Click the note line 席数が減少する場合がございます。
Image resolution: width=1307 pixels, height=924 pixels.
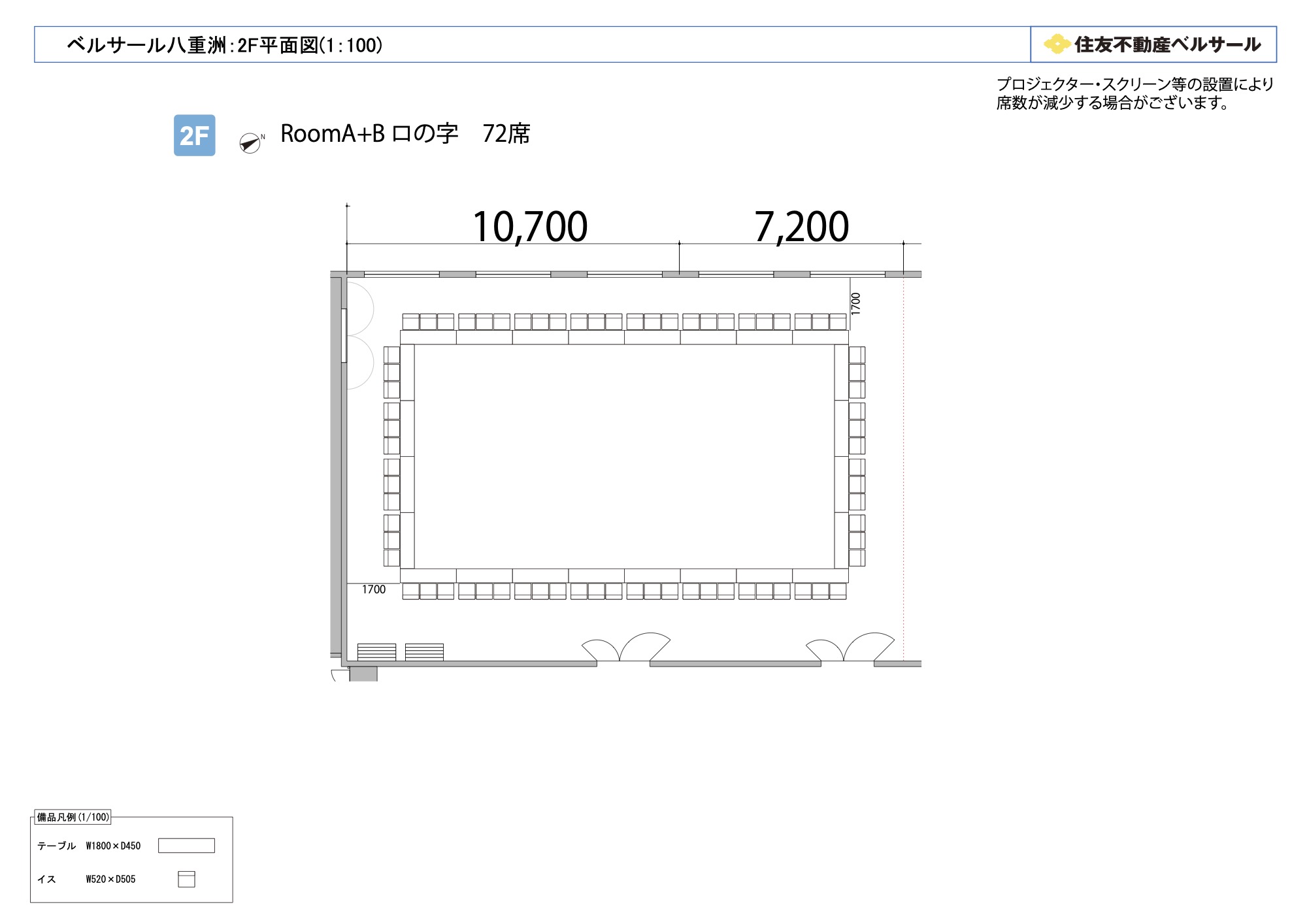click(x=1114, y=103)
